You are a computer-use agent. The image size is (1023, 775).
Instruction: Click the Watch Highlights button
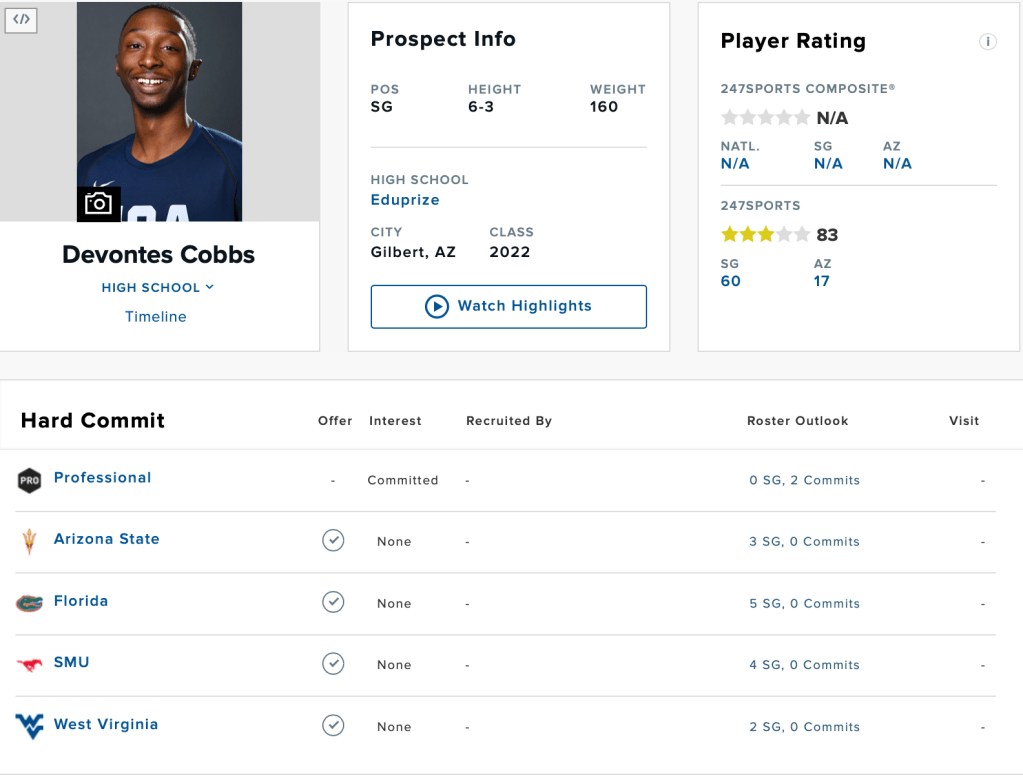point(508,306)
